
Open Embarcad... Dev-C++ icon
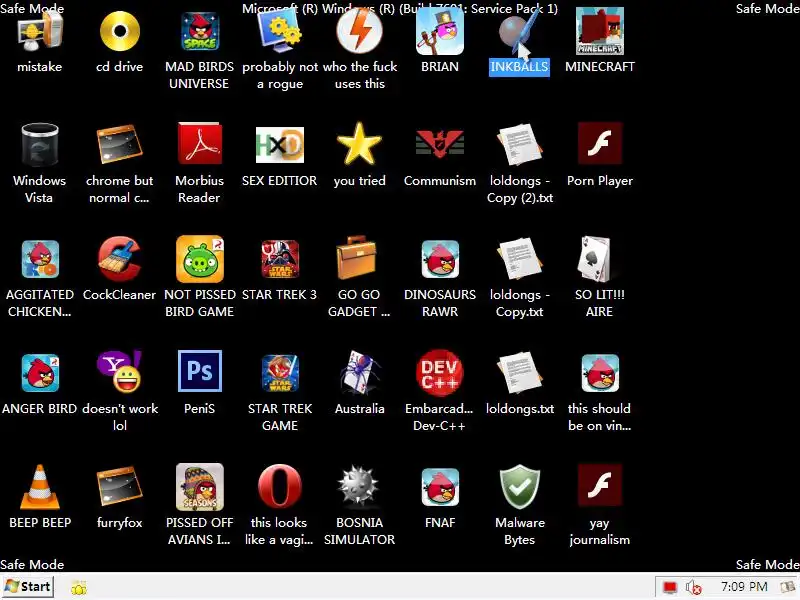[440, 372]
